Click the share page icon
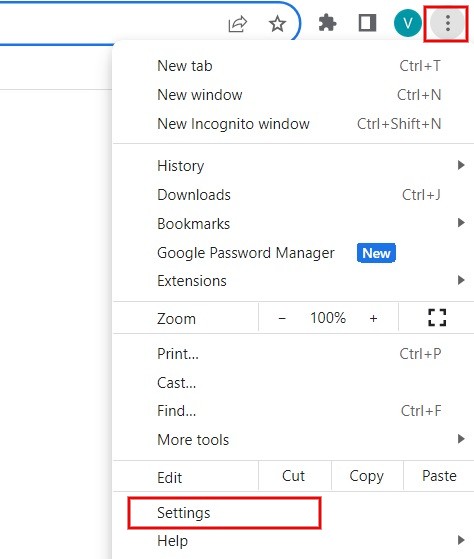 click(x=238, y=24)
